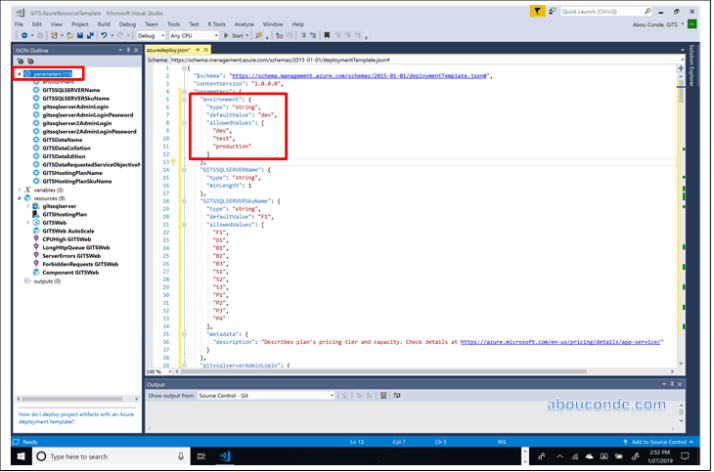Expand the variables node in JSON Outline
Screen dimensions: 714x472
19,188
